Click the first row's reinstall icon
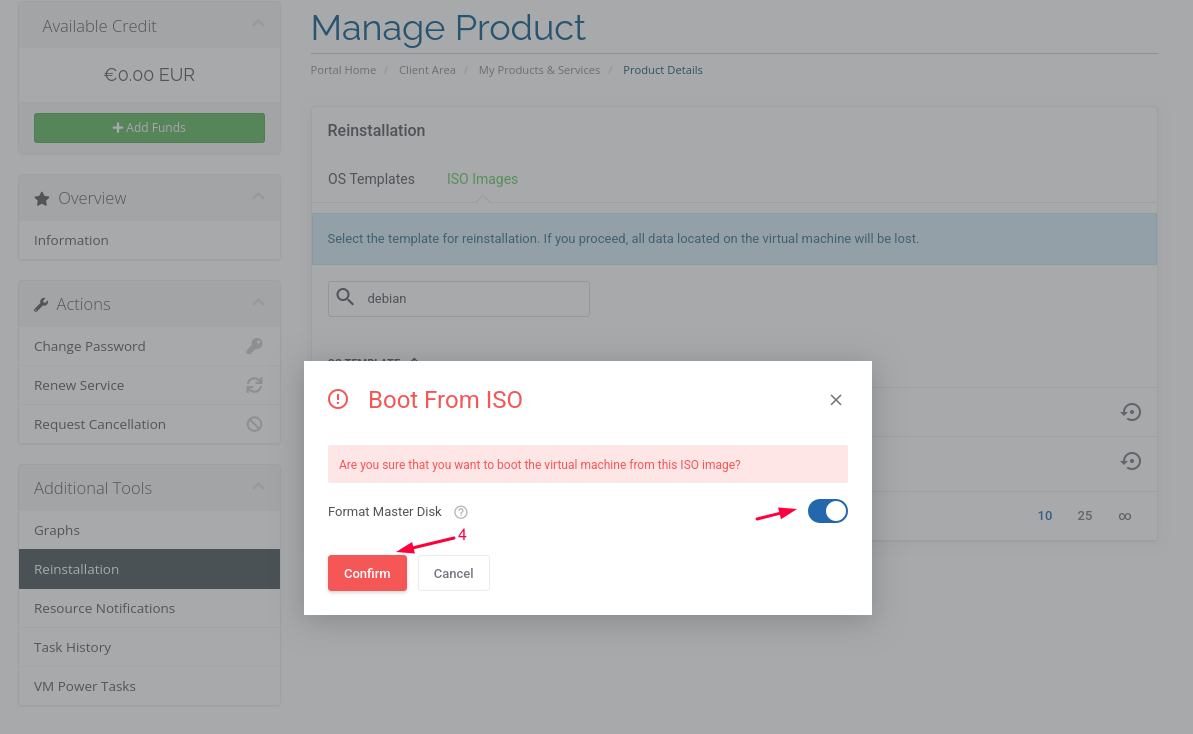 coord(1130,412)
